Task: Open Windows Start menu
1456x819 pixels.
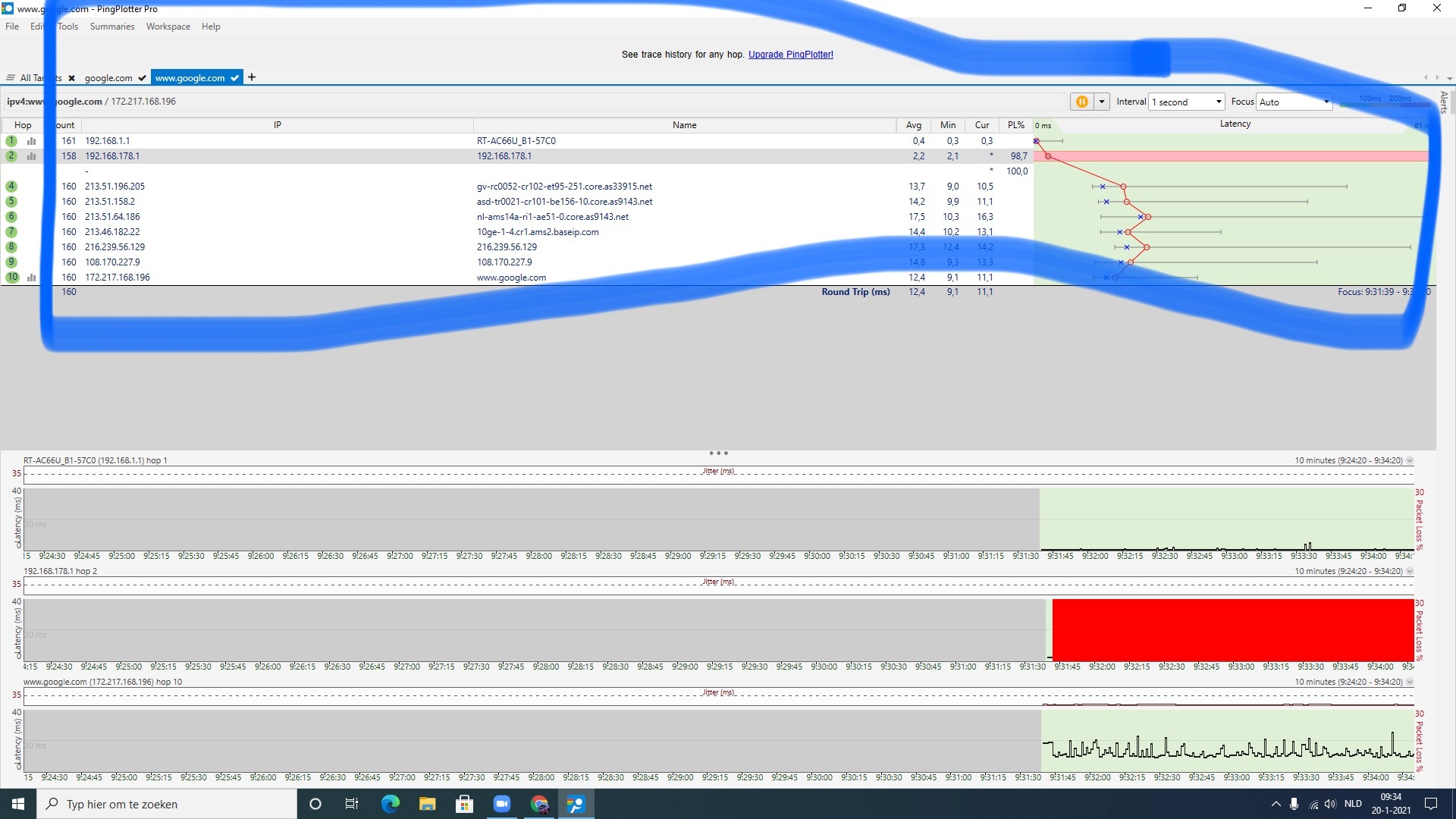Action: (18, 804)
